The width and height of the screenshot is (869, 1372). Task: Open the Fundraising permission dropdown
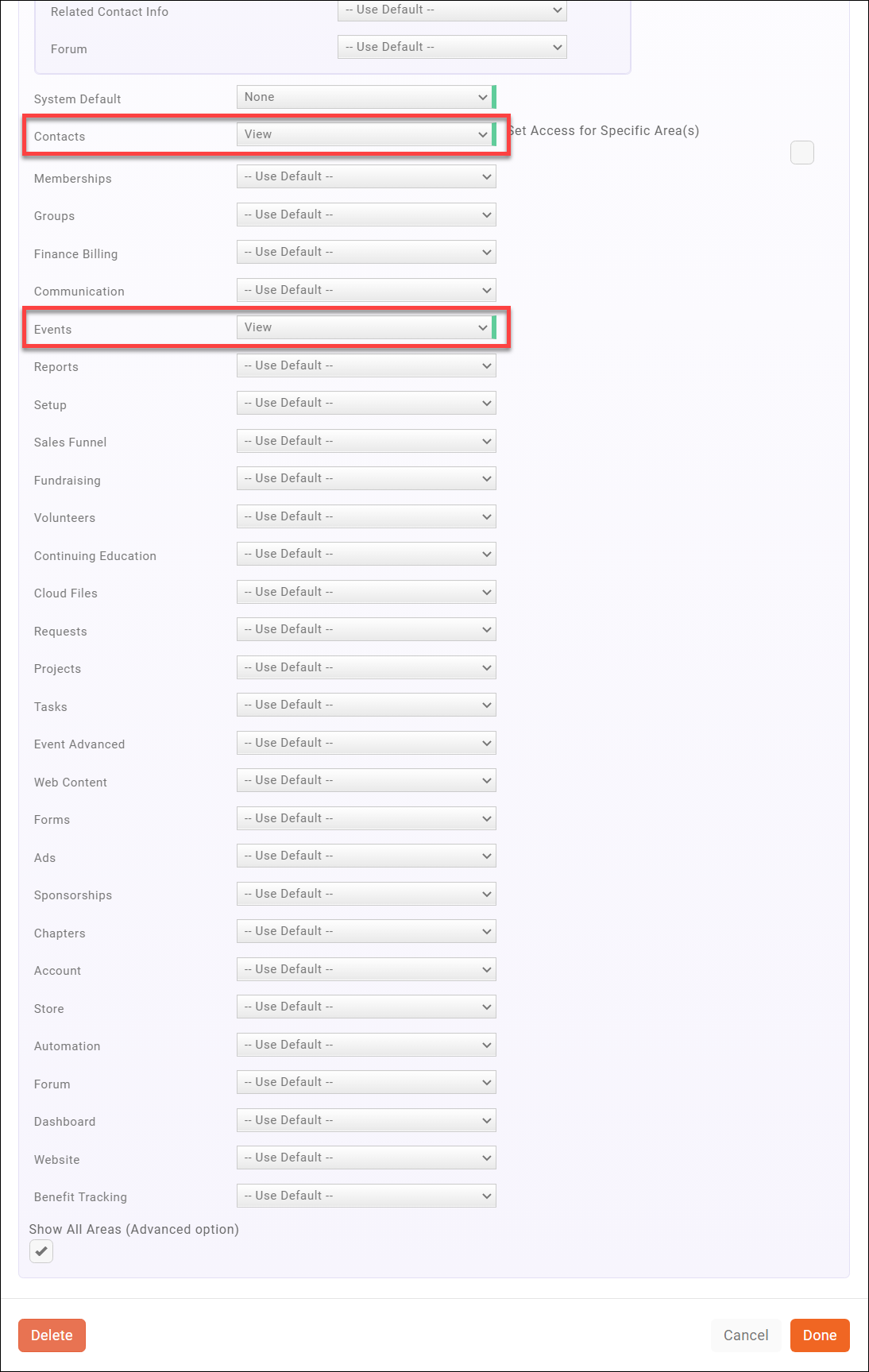(366, 478)
